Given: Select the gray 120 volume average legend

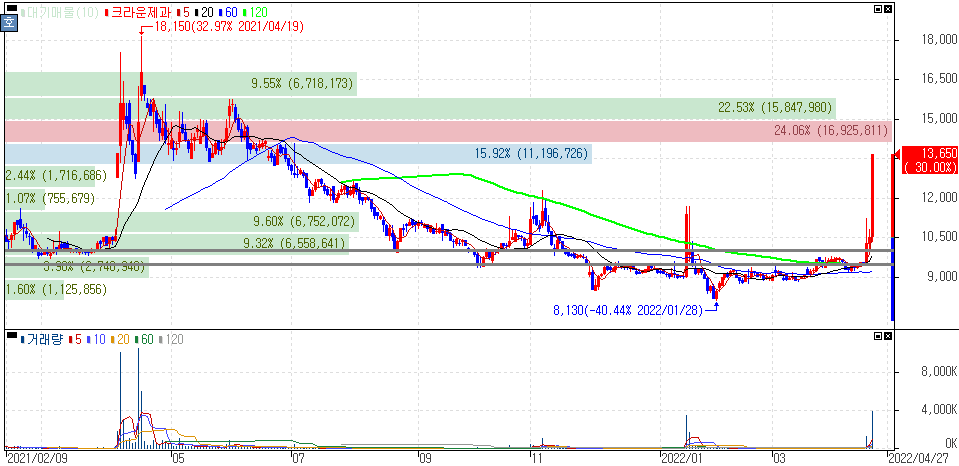Looking at the screenshot, I should tap(172, 339).
